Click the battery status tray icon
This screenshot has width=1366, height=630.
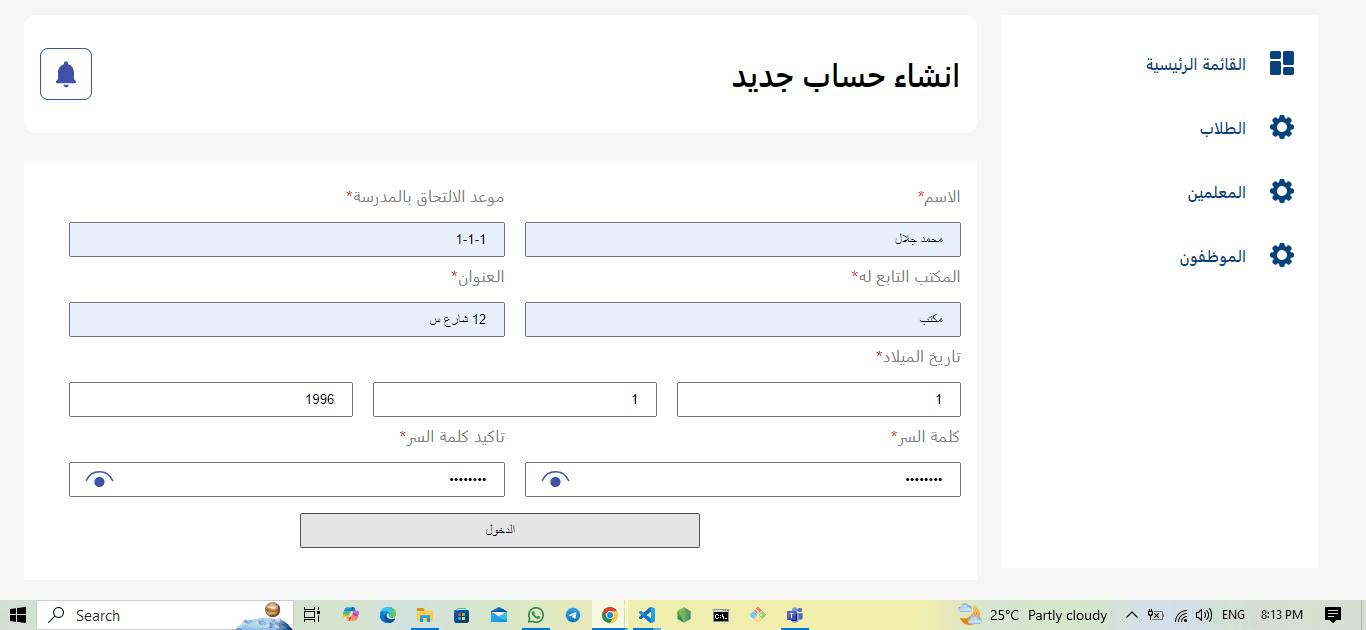click(x=1155, y=615)
